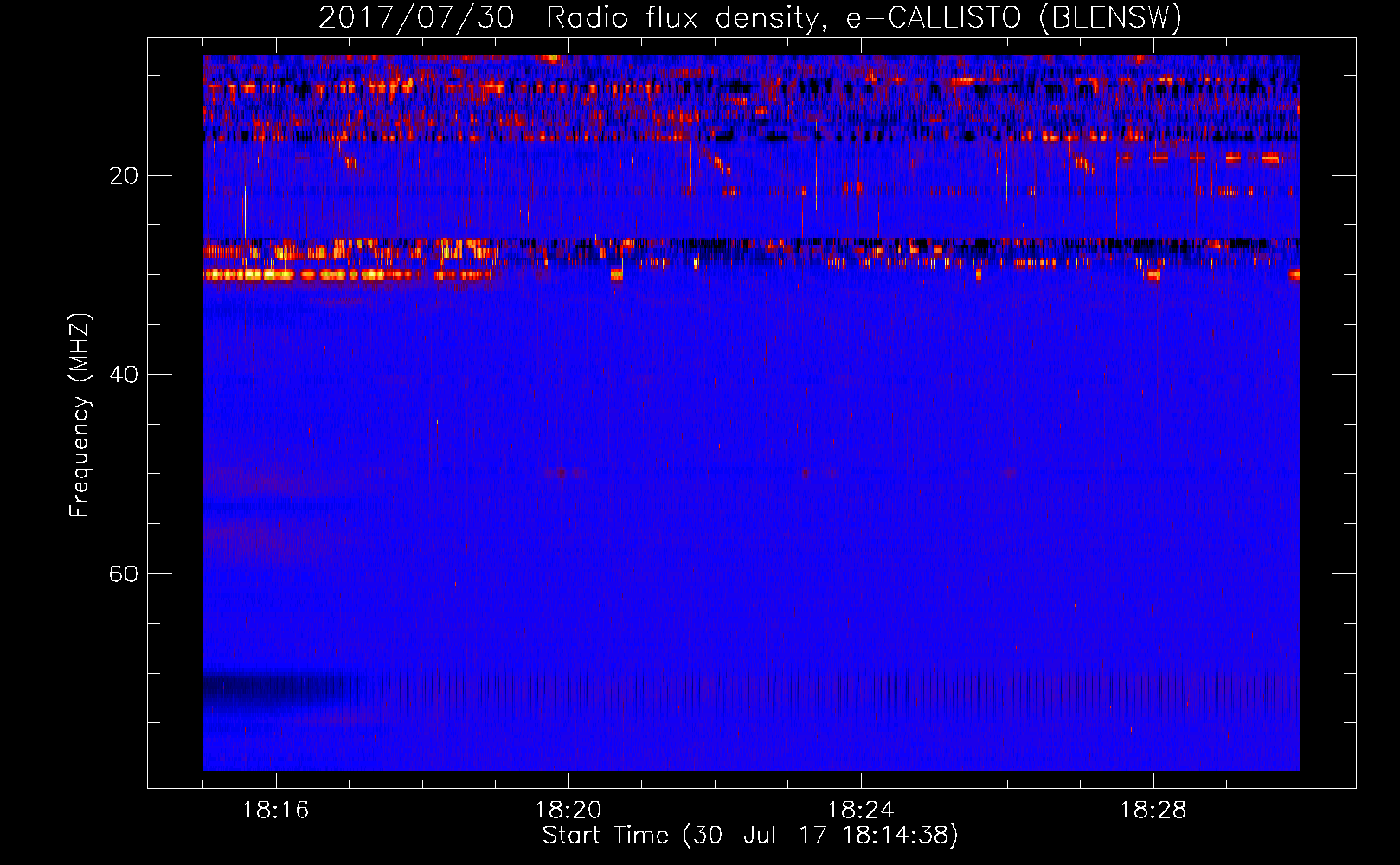Screen dimensions: 1400x865
Task: Click the 40 MHz frequency tick label
Action: pyautogui.click(x=123, y=375)
